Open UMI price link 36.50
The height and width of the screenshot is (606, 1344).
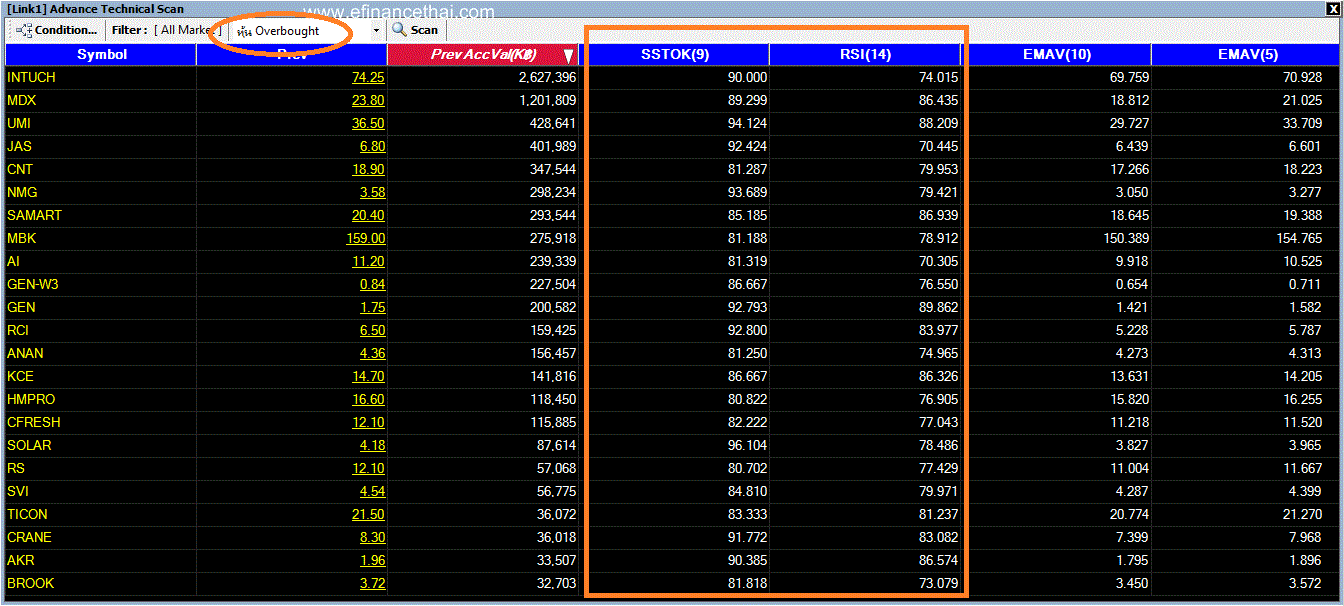[368, 123]
